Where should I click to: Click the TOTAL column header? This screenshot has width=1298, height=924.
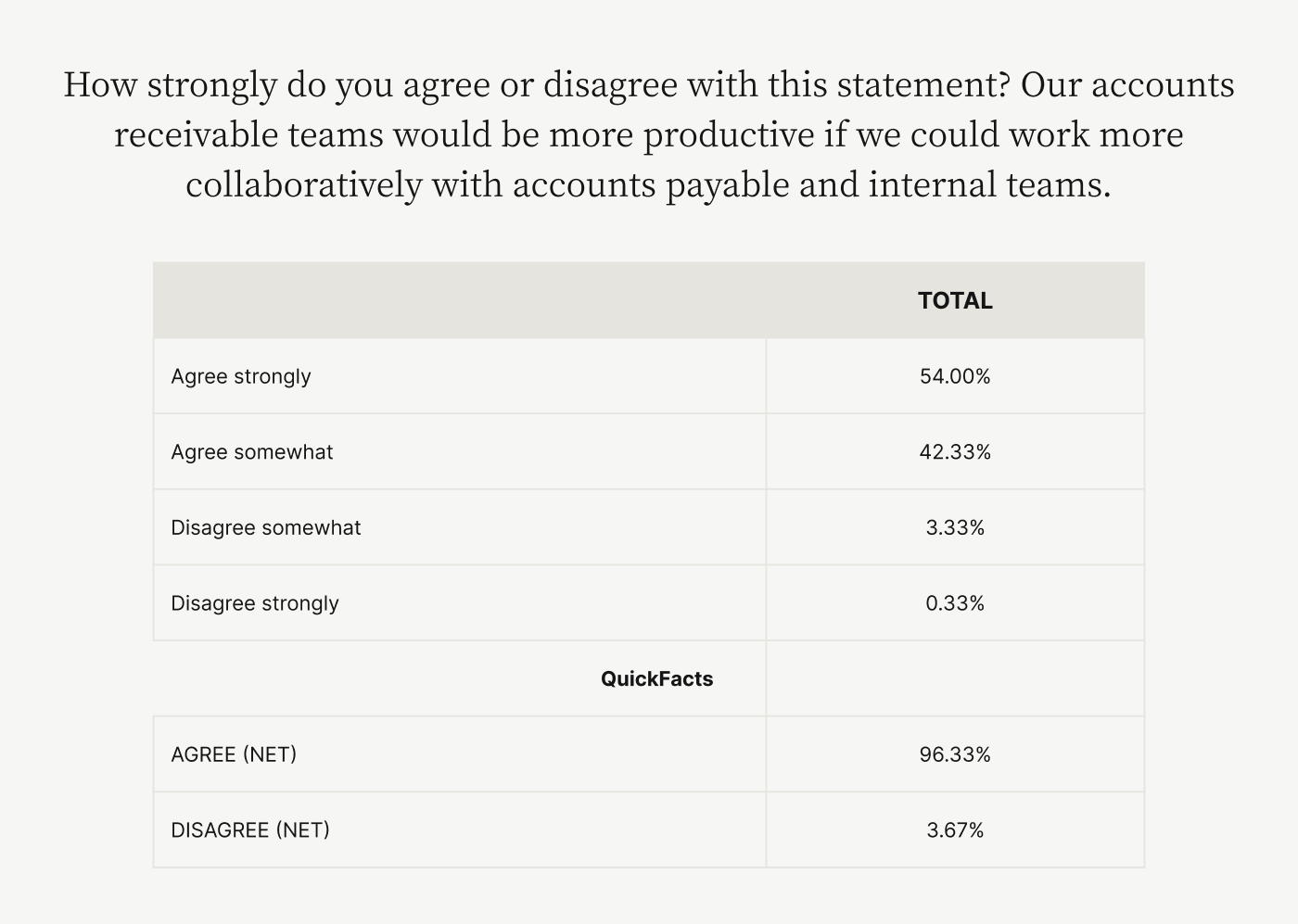click(955, 300)
